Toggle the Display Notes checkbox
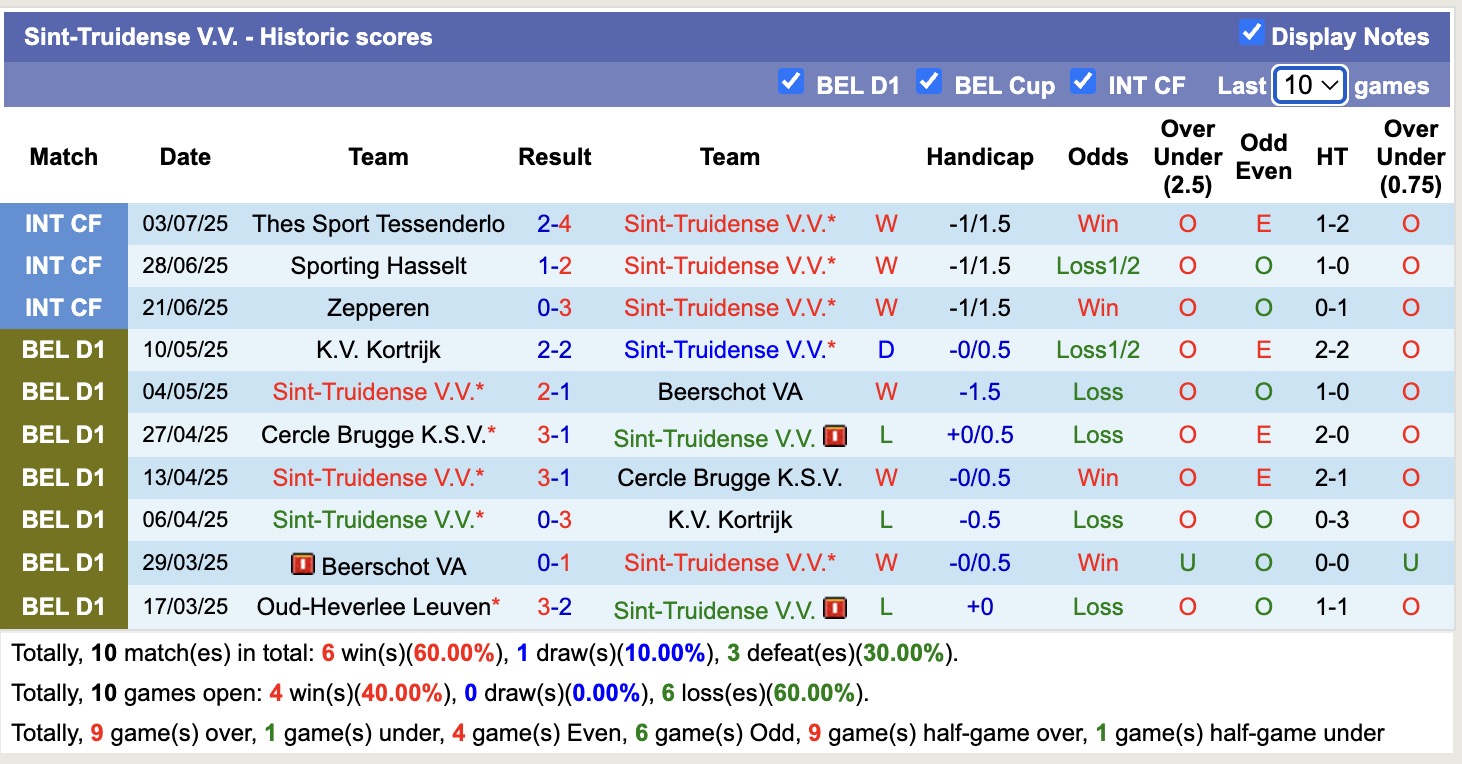Viewport: 1462px width, 764px height. pos(1251,32)
